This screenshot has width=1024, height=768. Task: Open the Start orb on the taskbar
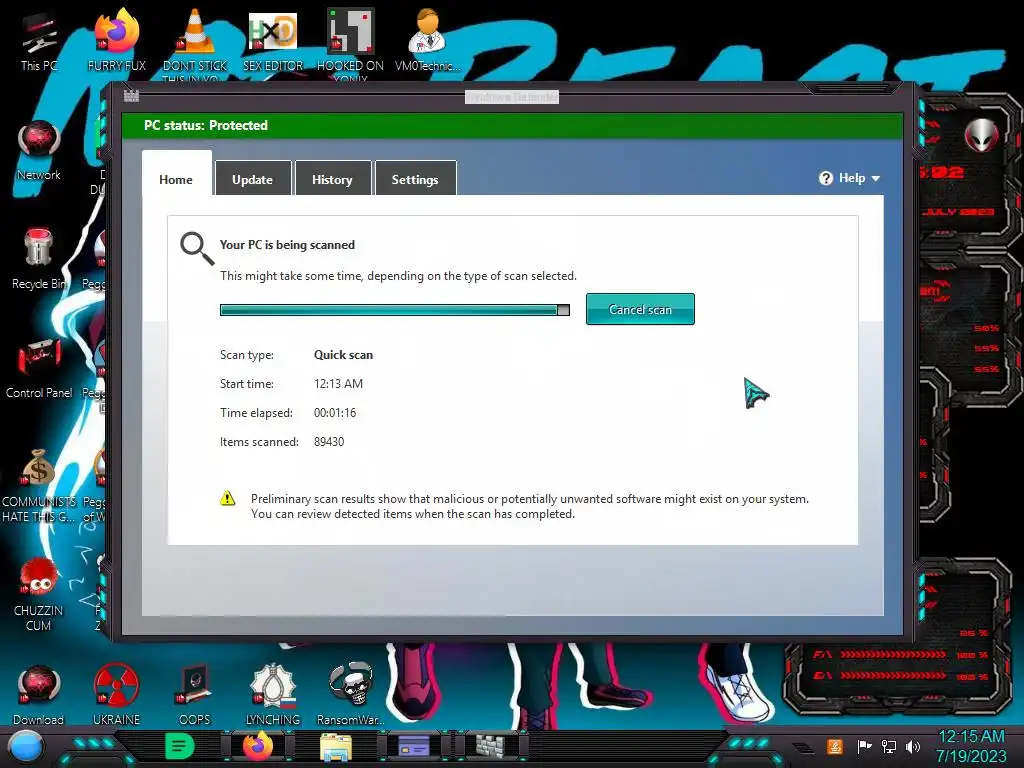tap(26, 747)
